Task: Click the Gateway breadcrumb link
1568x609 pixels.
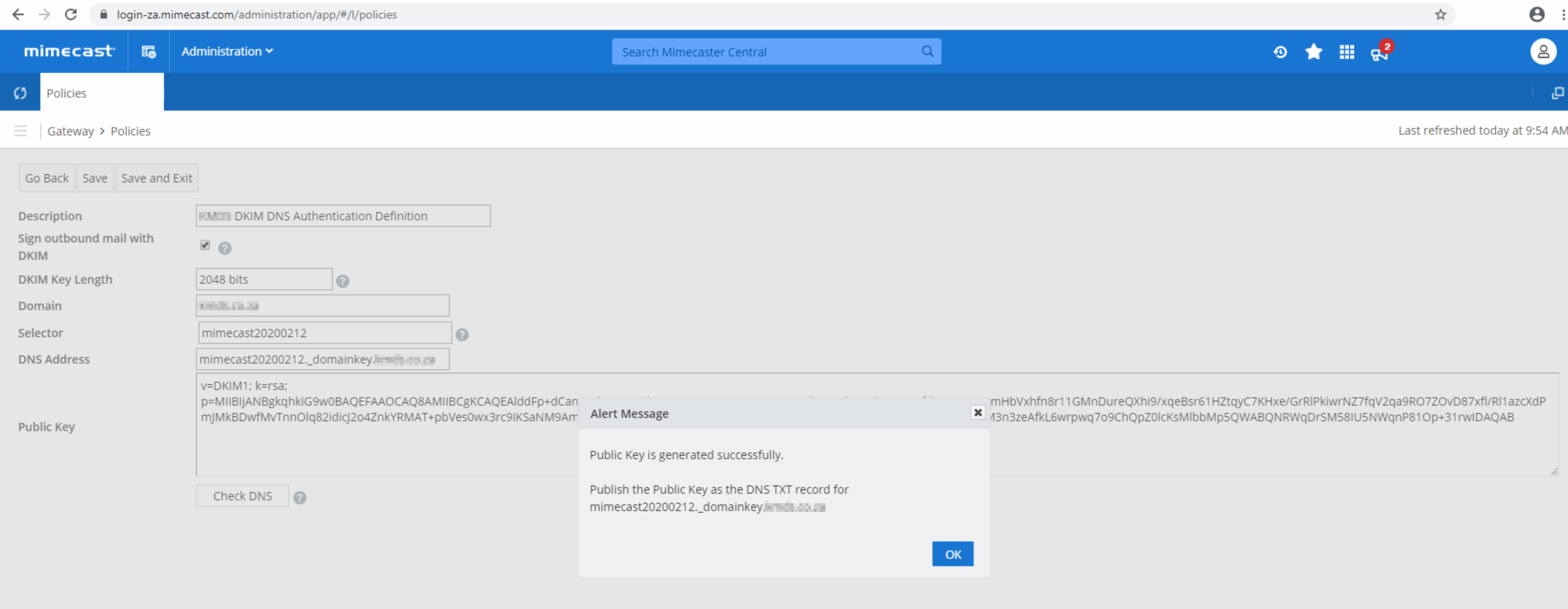Action: [x=70, y=131]
